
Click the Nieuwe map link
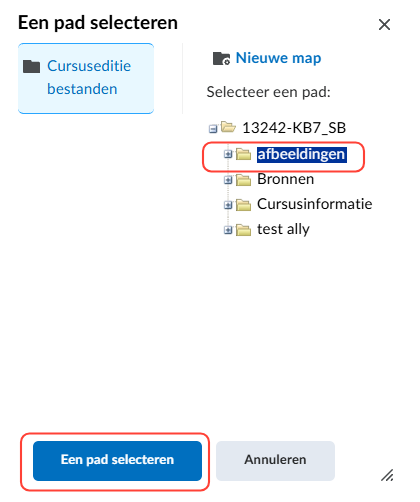click(x=278, y=58)
